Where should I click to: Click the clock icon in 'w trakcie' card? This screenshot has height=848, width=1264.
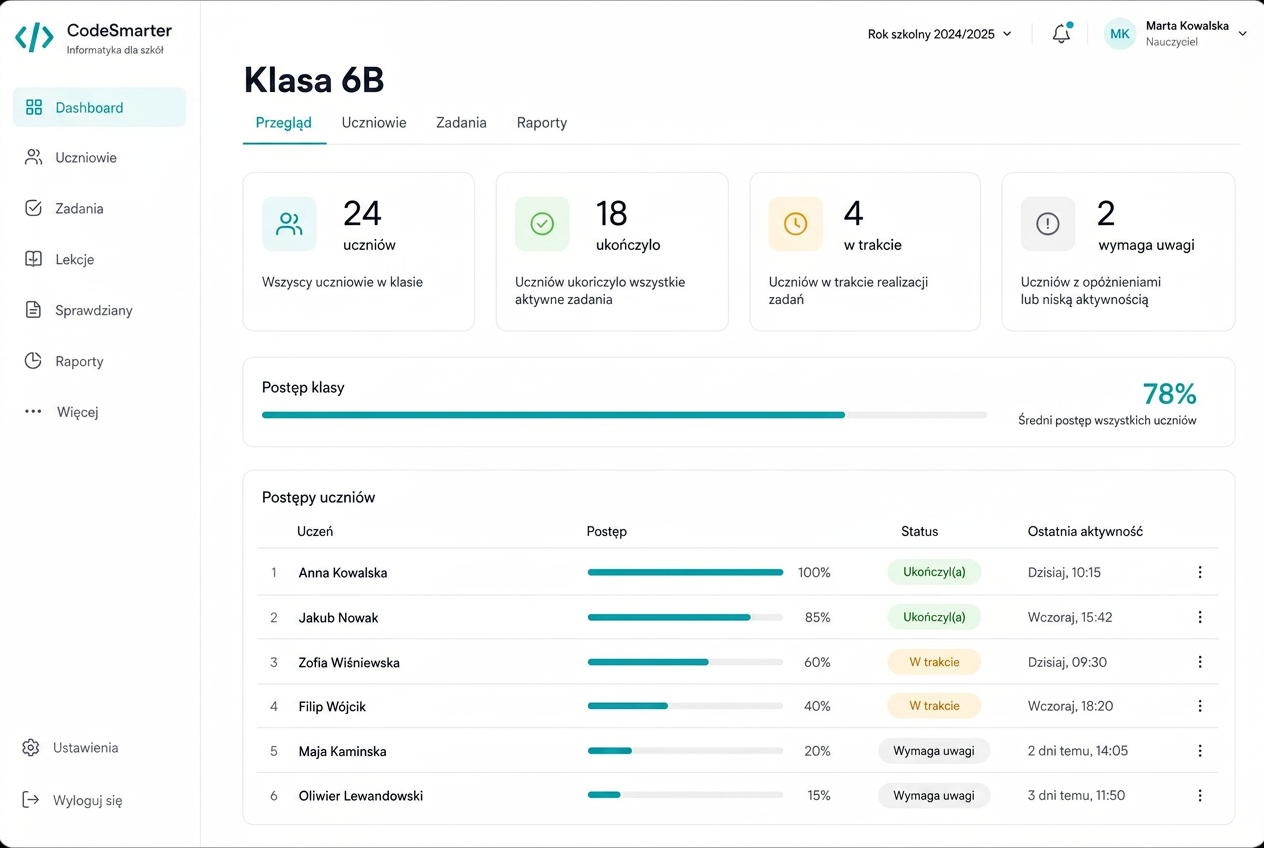tap(795, 224)
